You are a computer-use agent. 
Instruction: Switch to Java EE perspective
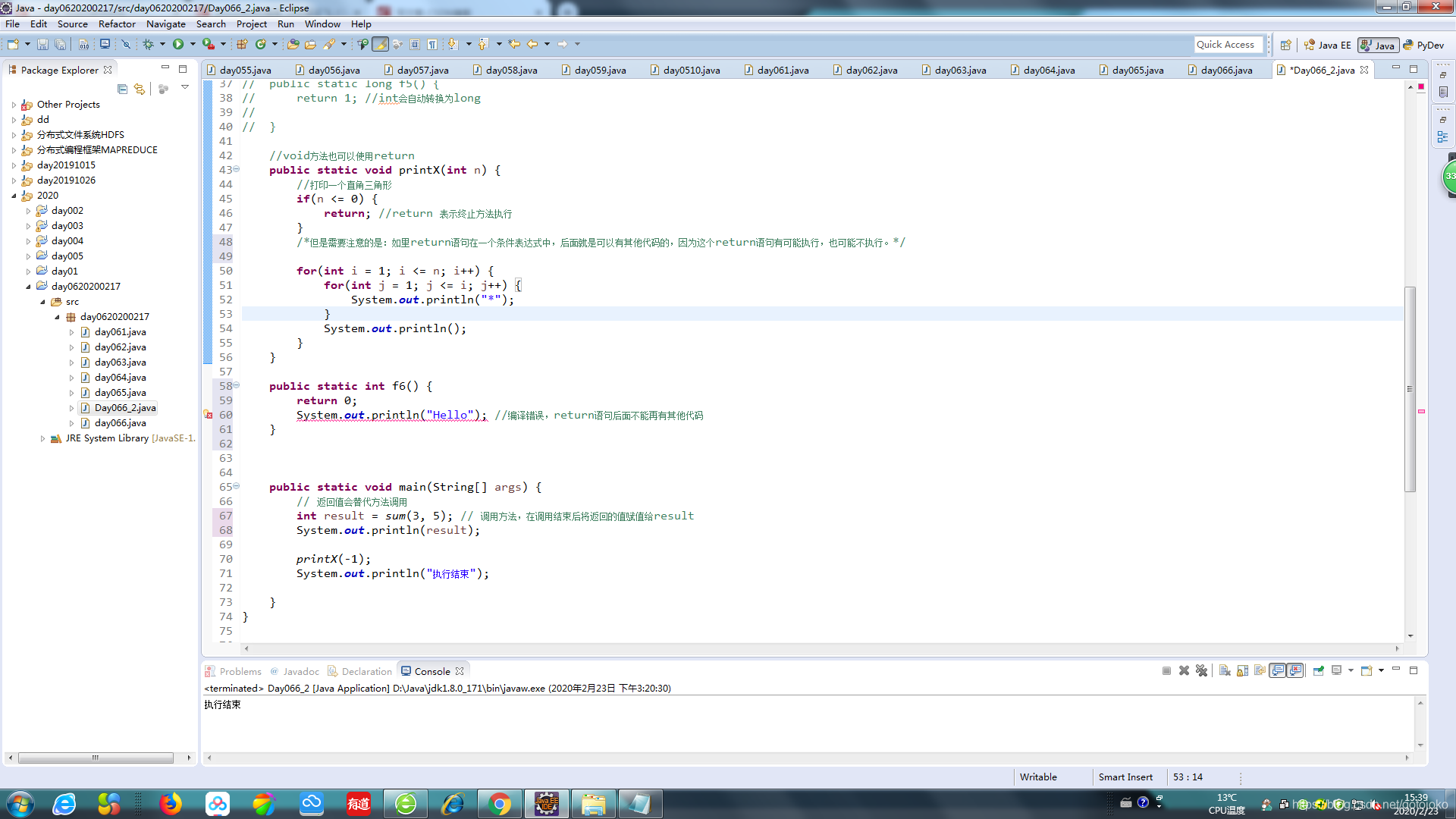coord(1327,45)
